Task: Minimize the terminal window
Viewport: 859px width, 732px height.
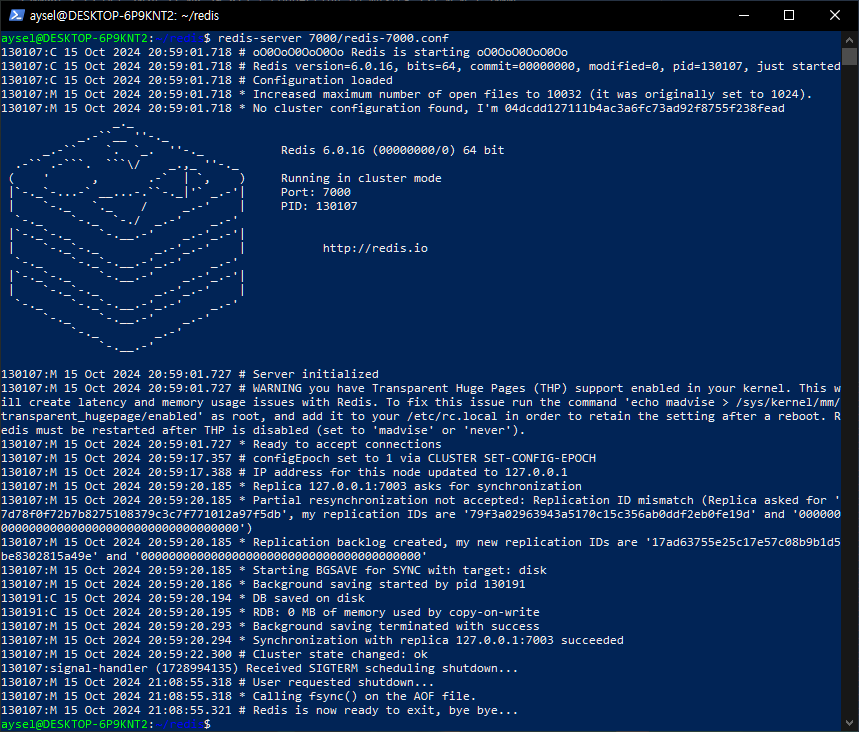Action: click(x=743, y=15)
